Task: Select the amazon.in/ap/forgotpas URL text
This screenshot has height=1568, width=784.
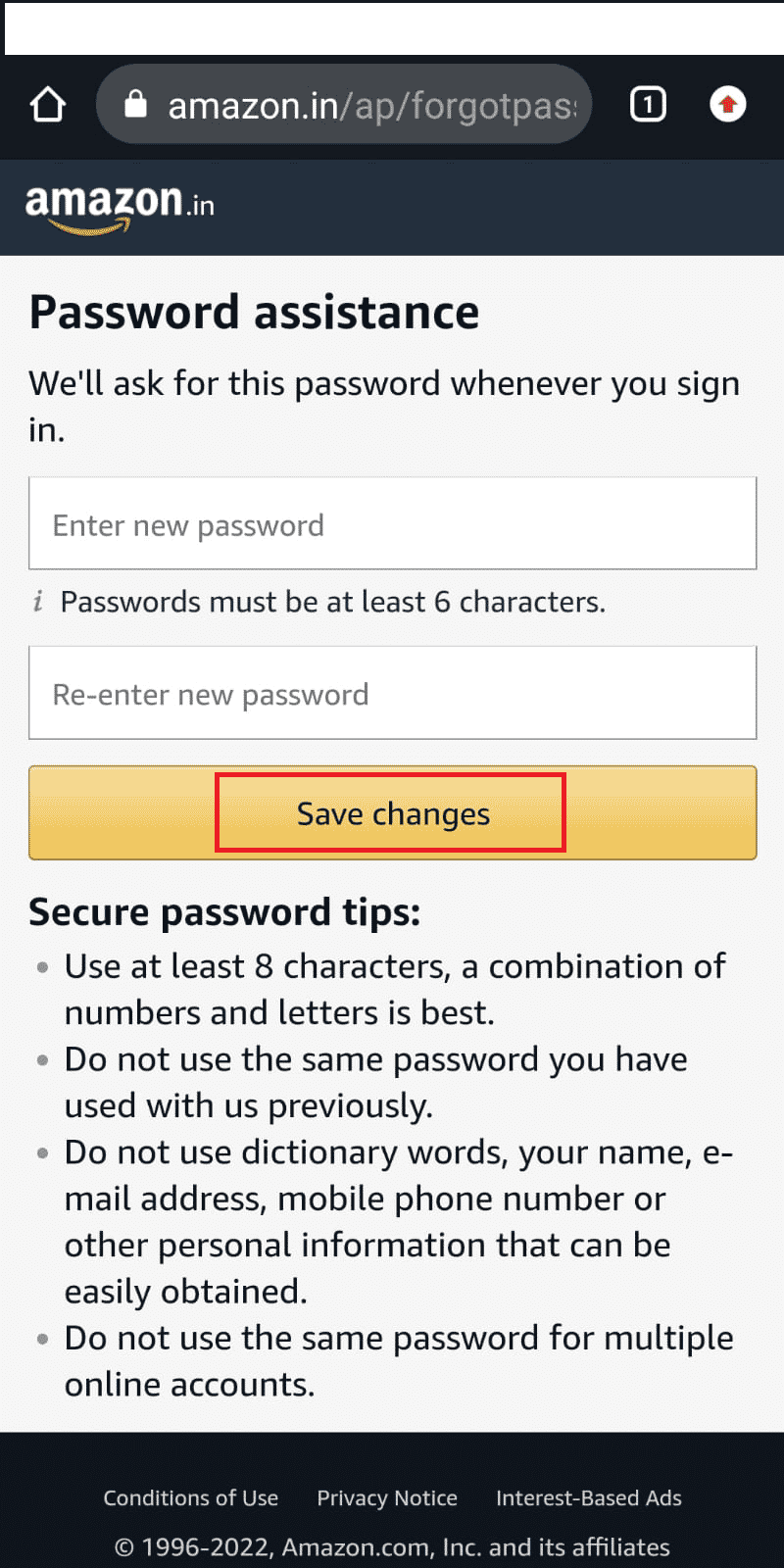Action: click(x=373, y=105)
